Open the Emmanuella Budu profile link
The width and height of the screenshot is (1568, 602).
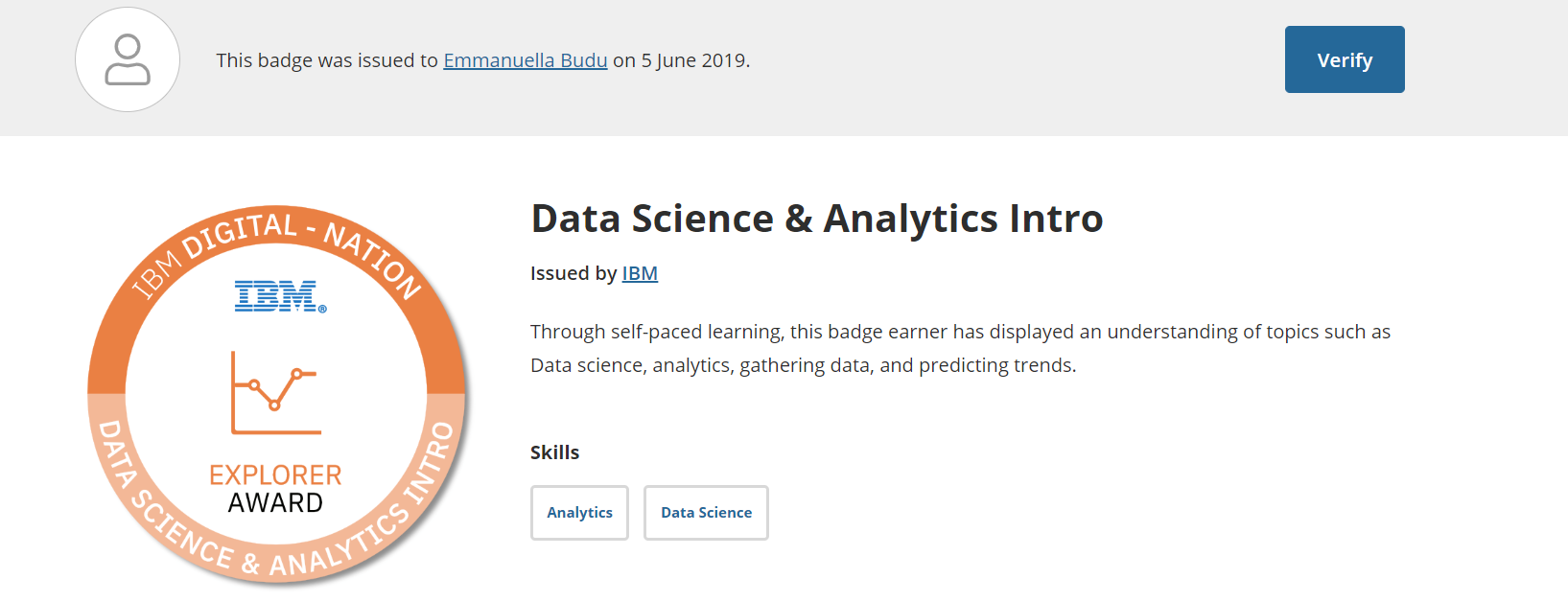pyautogui.click(x=526, y=60)
